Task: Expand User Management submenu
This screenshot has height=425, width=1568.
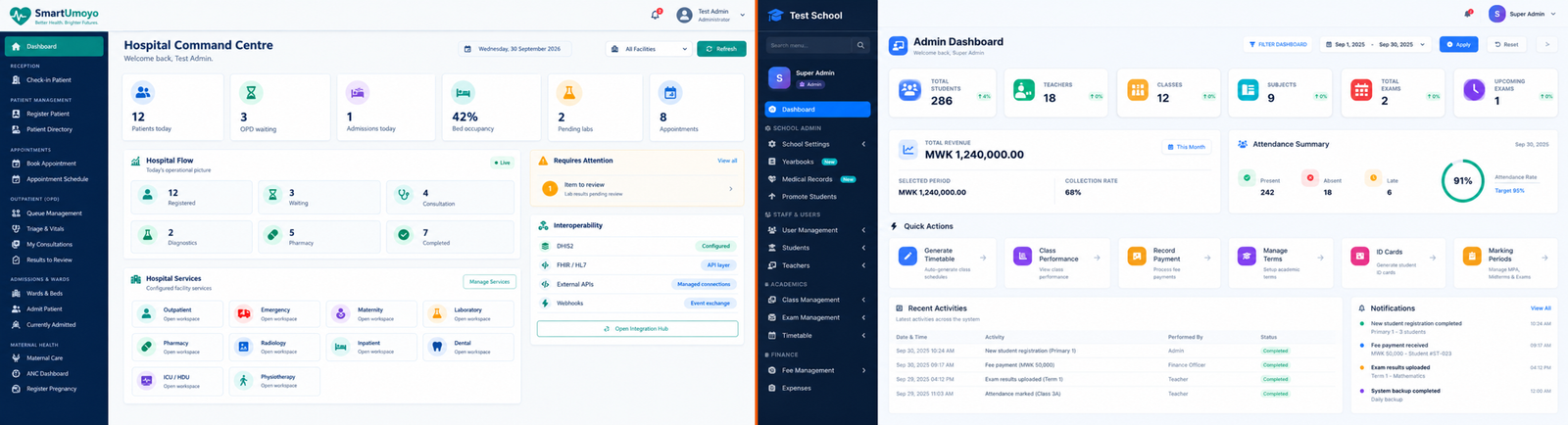Action: [863, 230]
